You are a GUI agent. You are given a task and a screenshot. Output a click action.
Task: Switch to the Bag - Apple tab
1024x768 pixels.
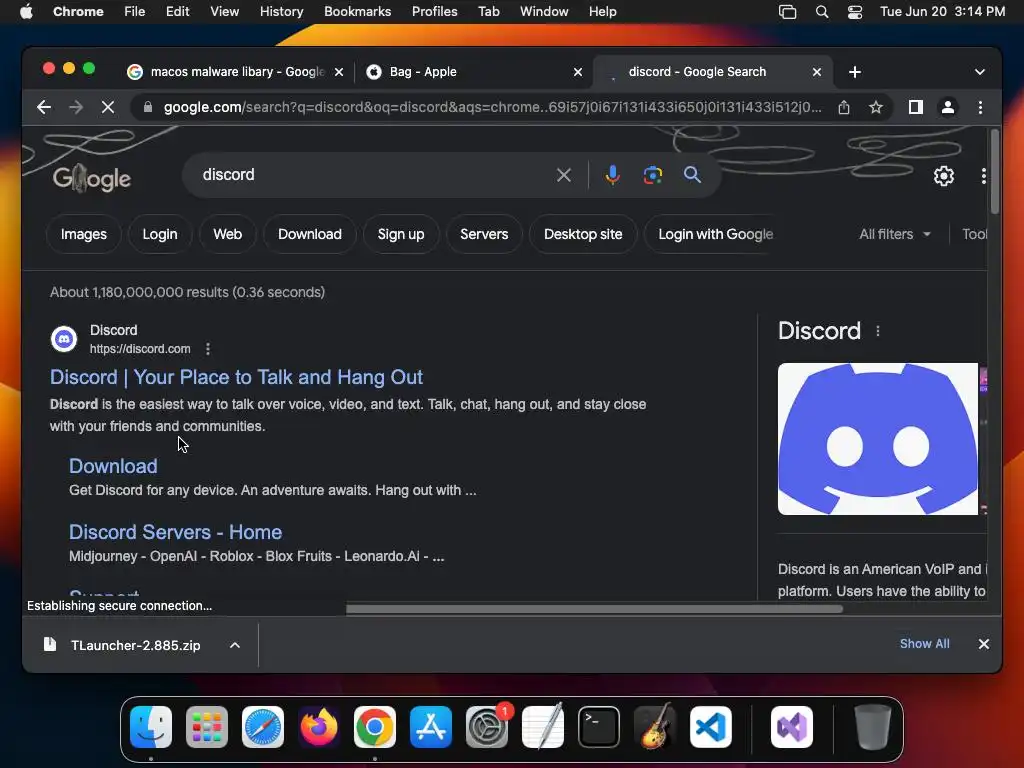(472, 72)
